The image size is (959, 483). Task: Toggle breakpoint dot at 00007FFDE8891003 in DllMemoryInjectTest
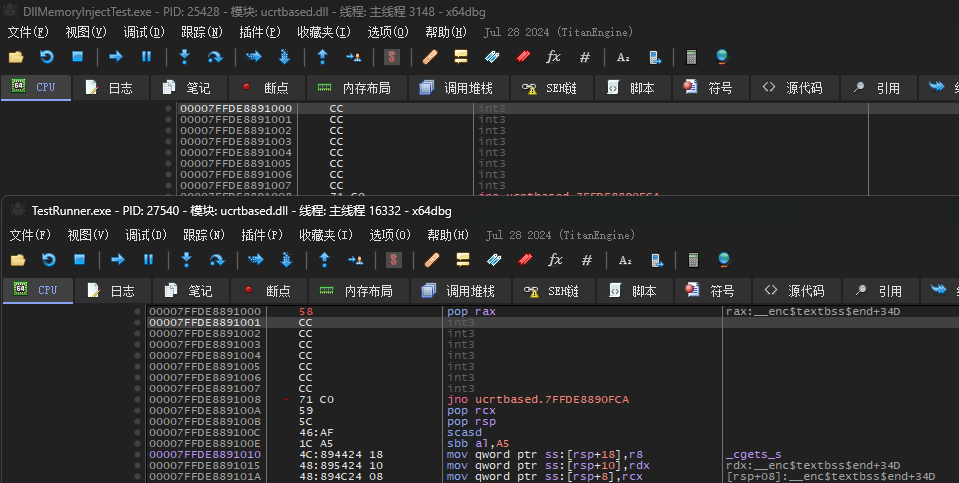click(x=168, y=141)
